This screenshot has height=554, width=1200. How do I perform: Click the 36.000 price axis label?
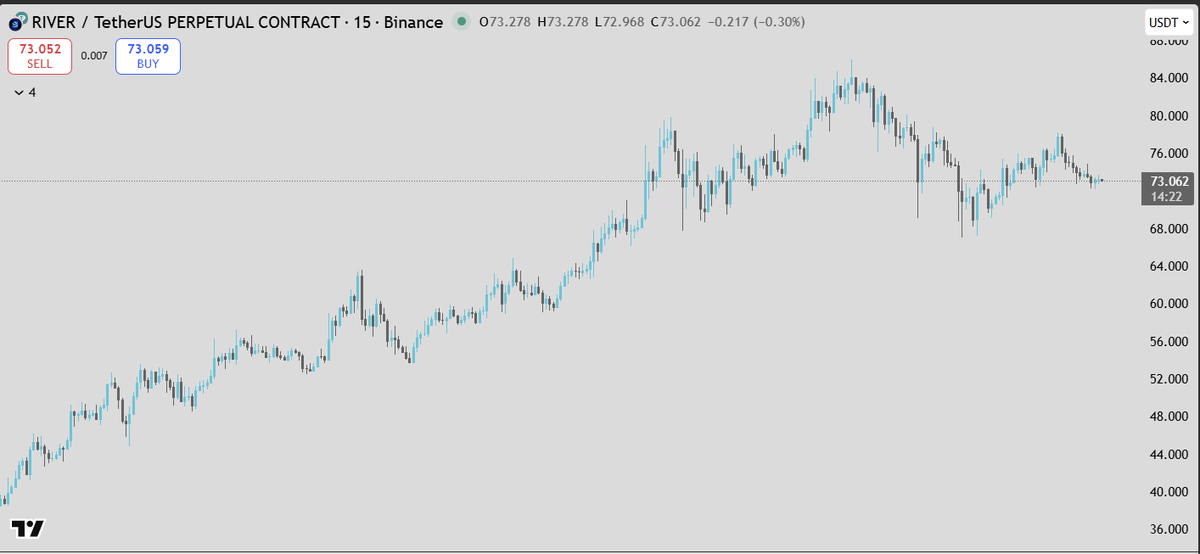(1168, 530)
